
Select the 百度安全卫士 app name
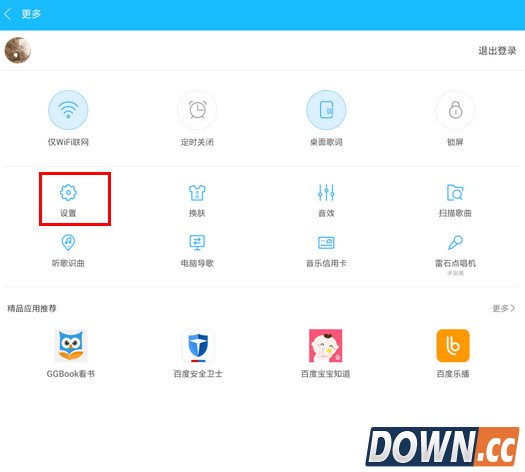[x=198, y=374]
